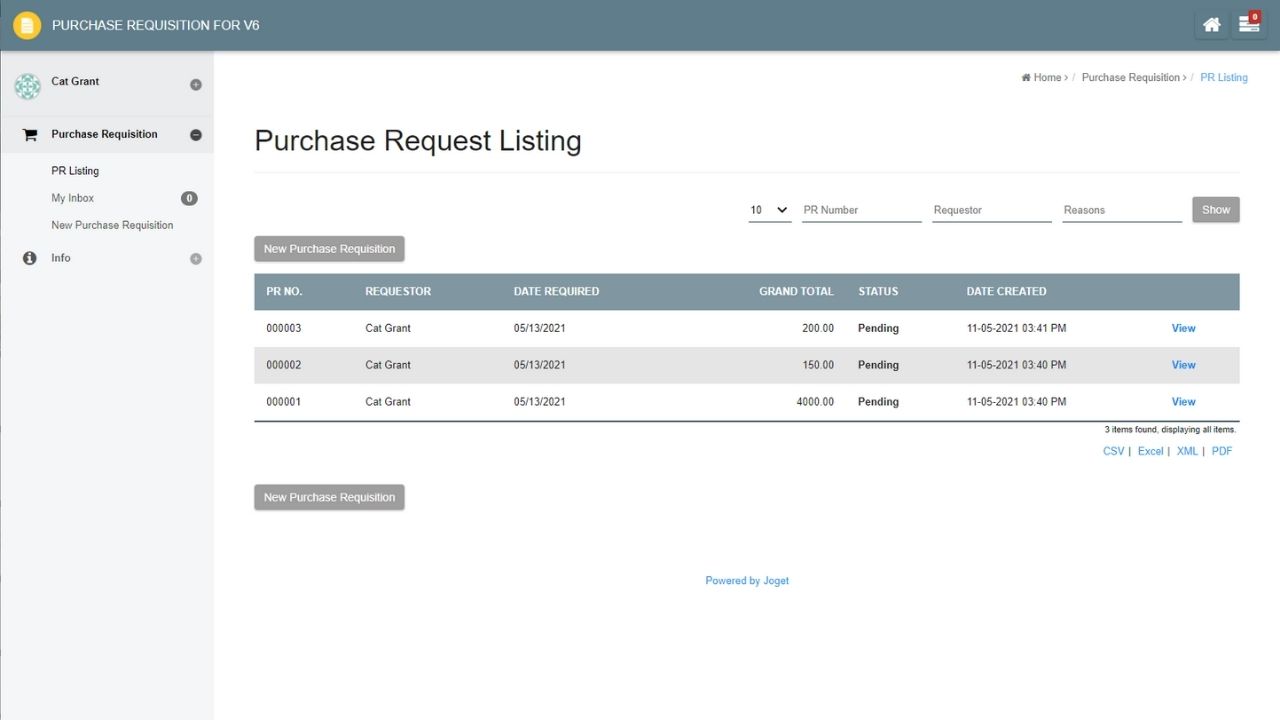
Task: Select New Purchase Requisition sidebar item
Action: [x=112, y=225]
